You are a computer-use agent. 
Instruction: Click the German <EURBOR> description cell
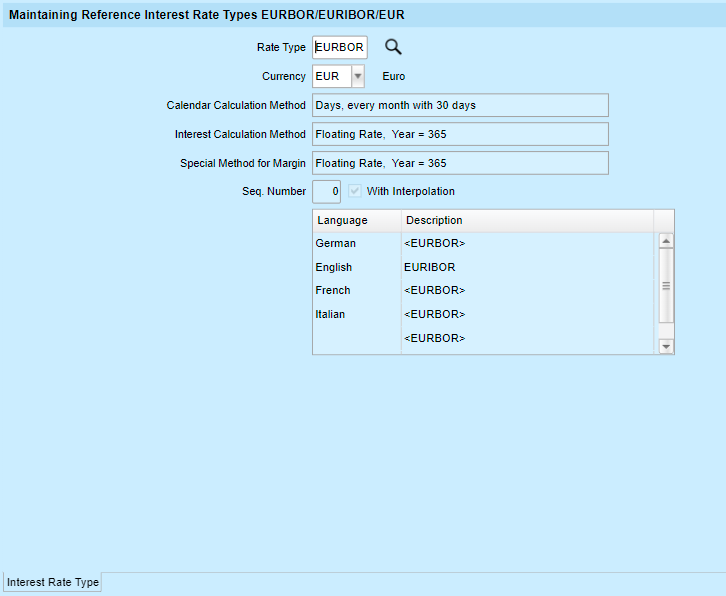pyautogui.click(x=527, y=243)
